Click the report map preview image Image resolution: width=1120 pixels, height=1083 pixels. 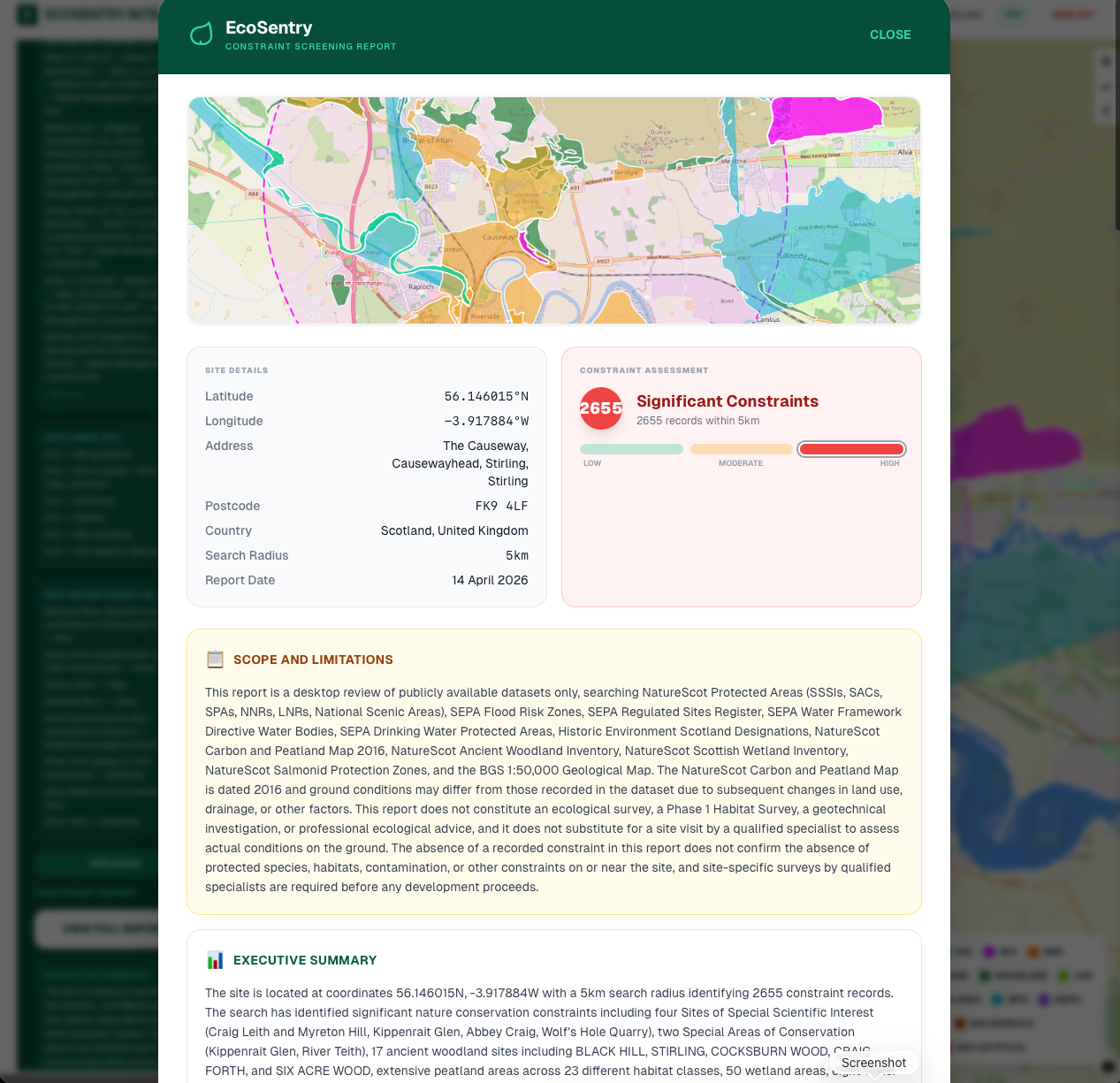pyautogui.click(x=554, y=210)
